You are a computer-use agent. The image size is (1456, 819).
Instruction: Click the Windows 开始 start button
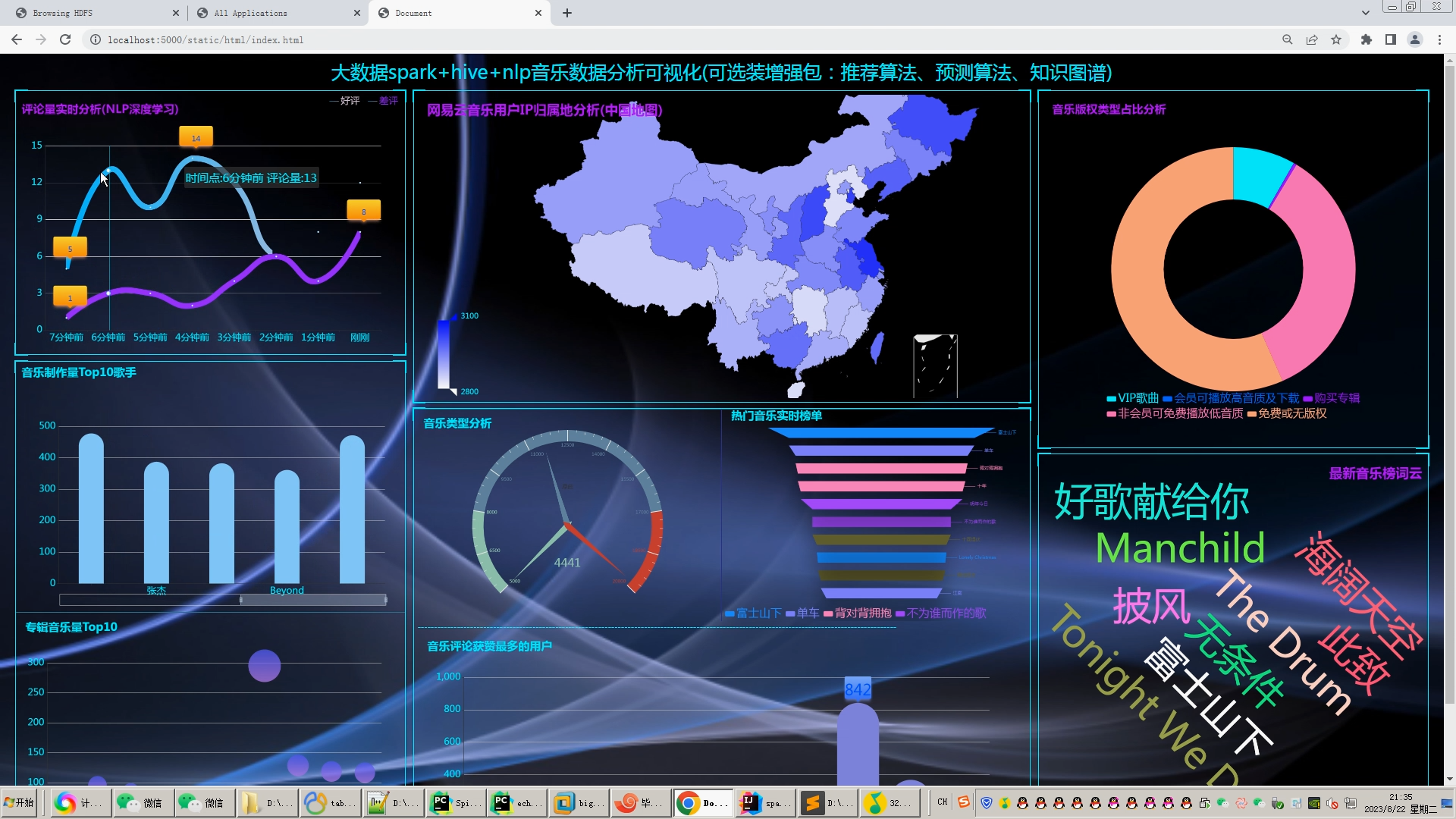click(x=20, y=802)
